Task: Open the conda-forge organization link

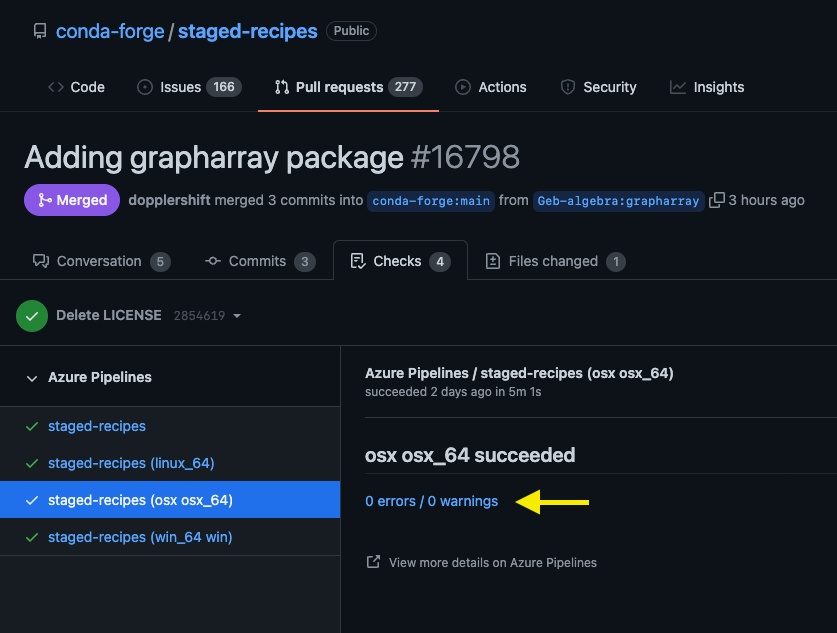Action: coord(110,31)
